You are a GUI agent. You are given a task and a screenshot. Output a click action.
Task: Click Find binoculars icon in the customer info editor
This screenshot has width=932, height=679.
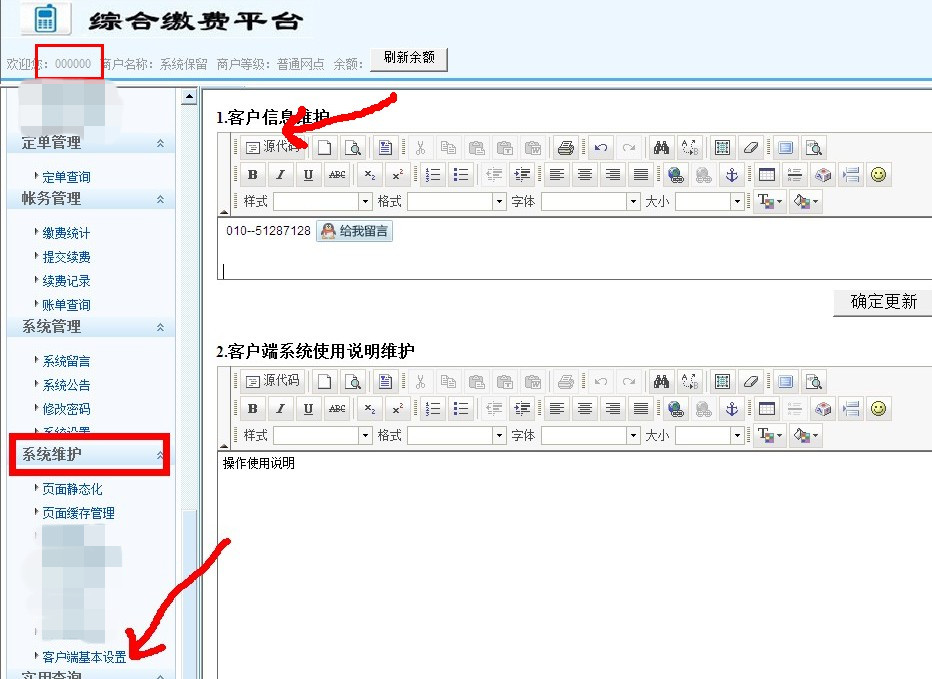point(660,148)
